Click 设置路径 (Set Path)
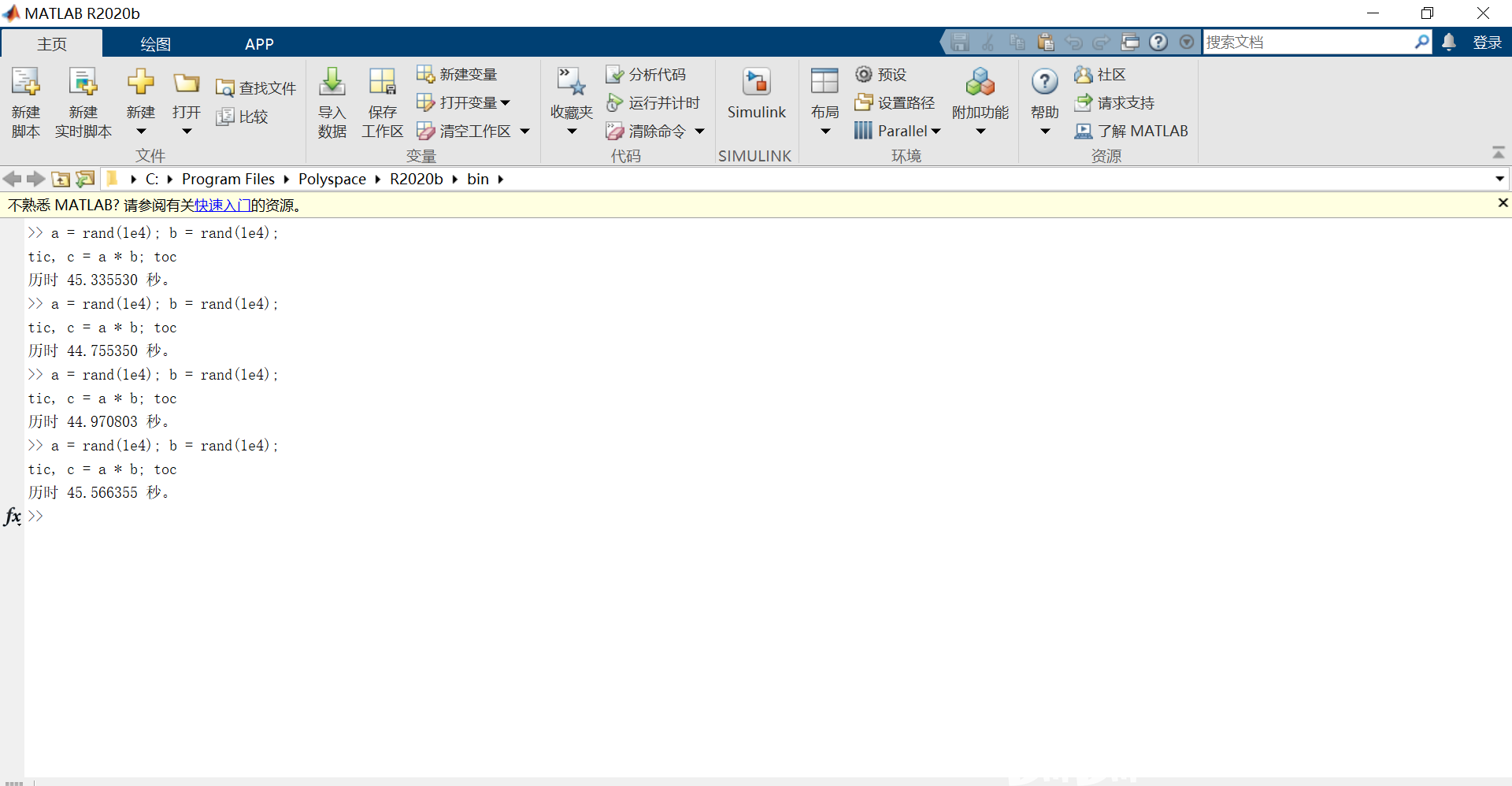 point(895,102)
